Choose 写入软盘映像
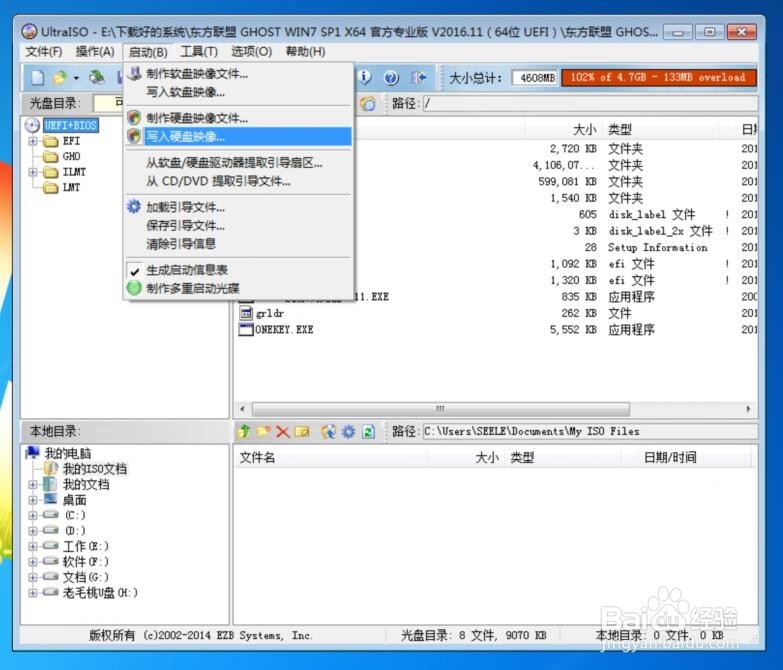 (x=239, y=92)
